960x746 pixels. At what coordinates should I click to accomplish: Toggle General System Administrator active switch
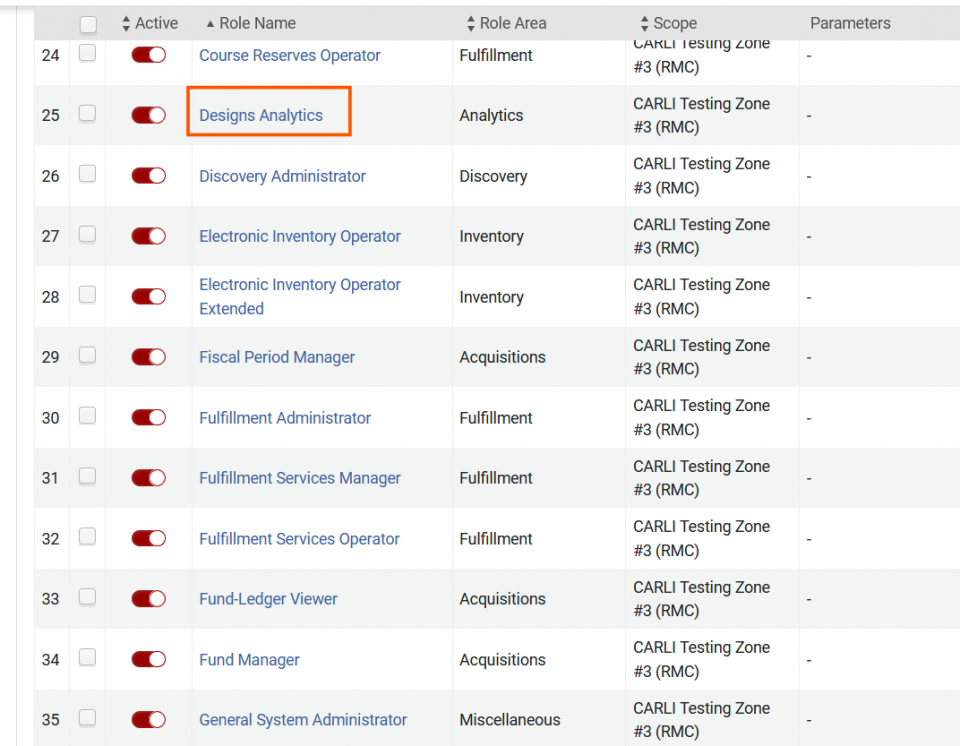coord(148,720)
